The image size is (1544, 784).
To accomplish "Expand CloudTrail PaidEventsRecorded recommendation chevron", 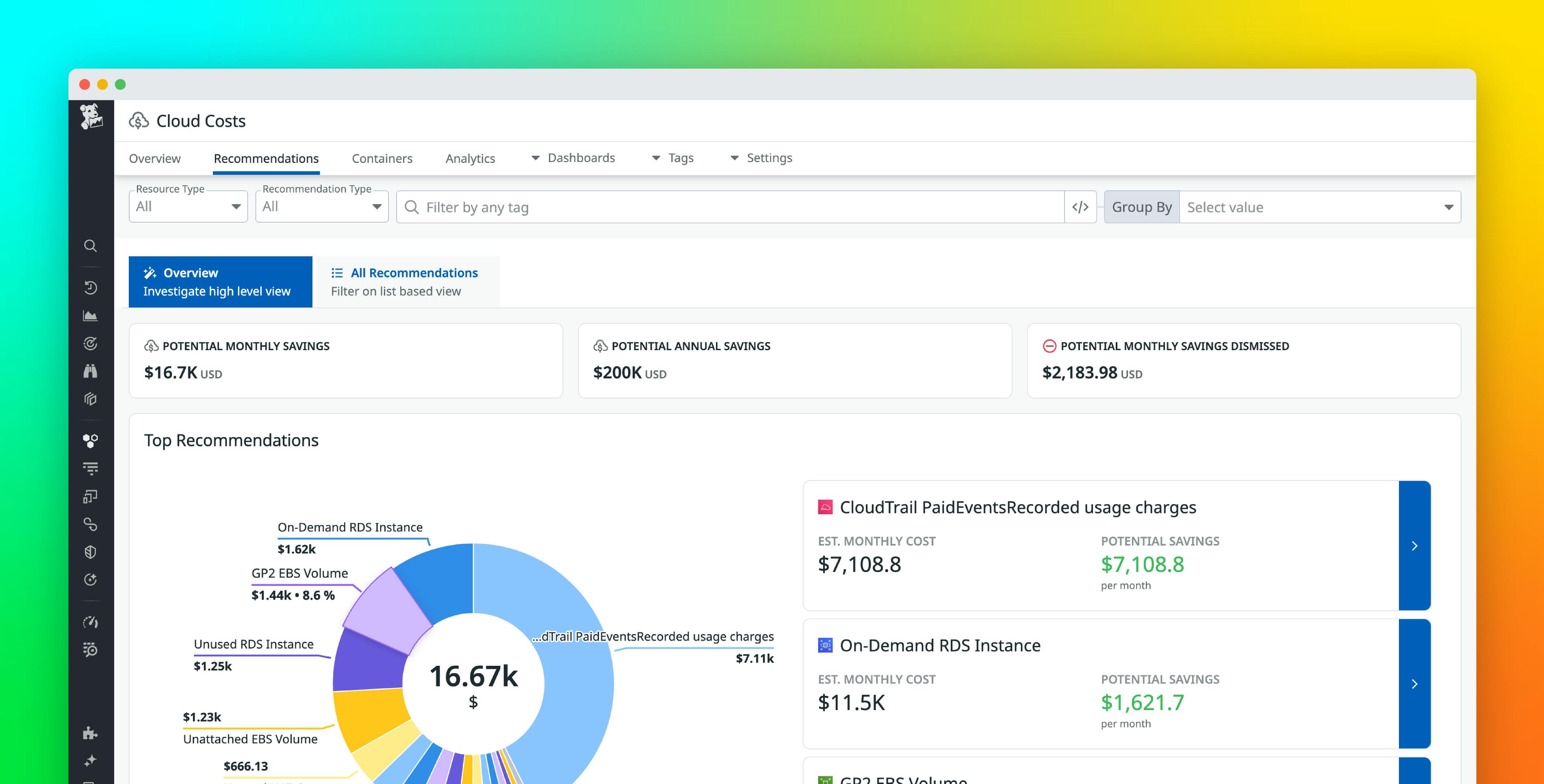I will [1414, 546].
